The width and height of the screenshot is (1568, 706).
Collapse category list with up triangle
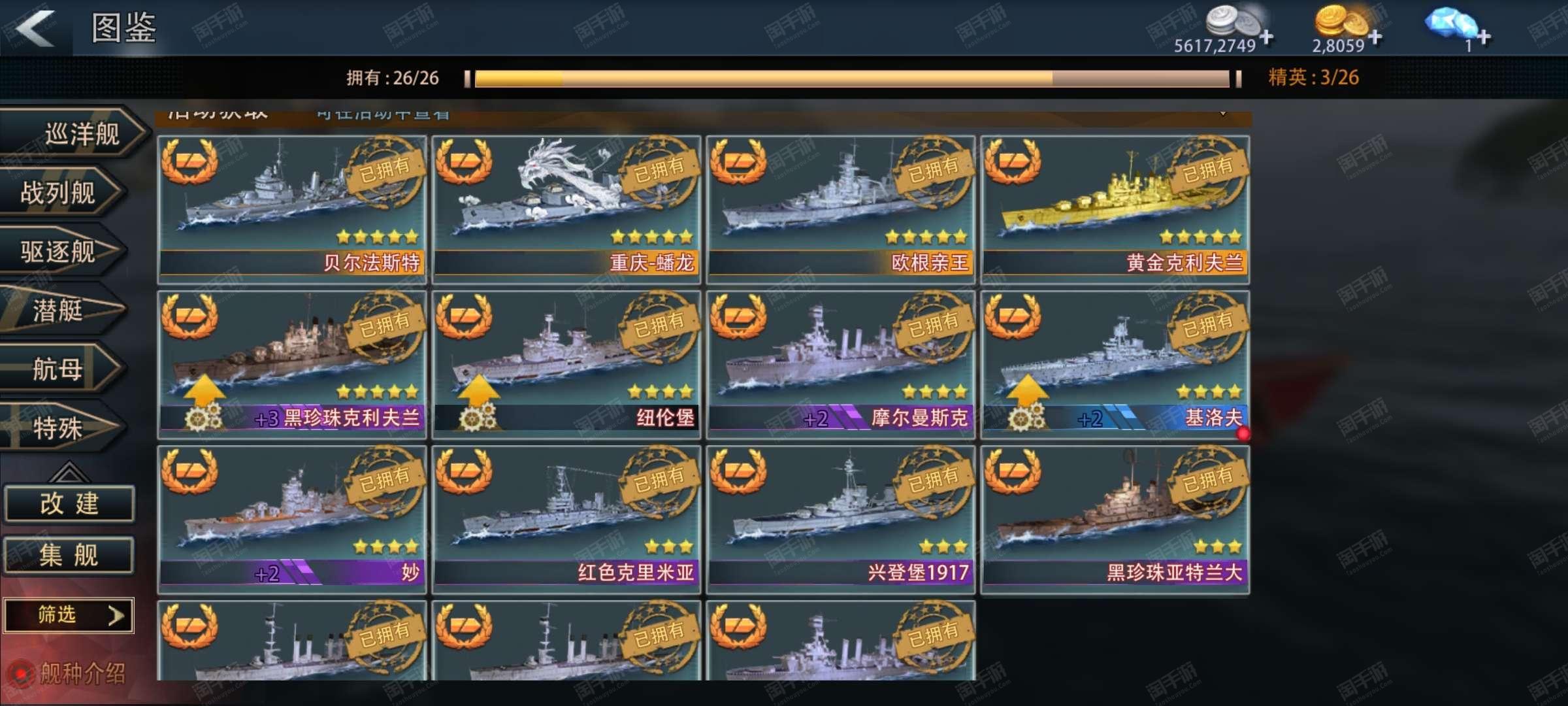pyautogui.click(x=69, y=471)
